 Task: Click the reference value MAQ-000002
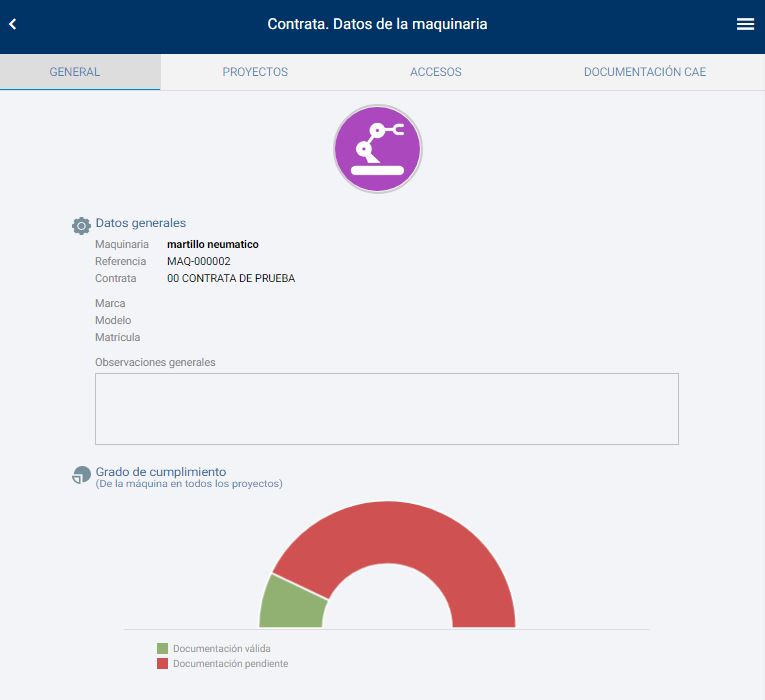pos(198,261)
